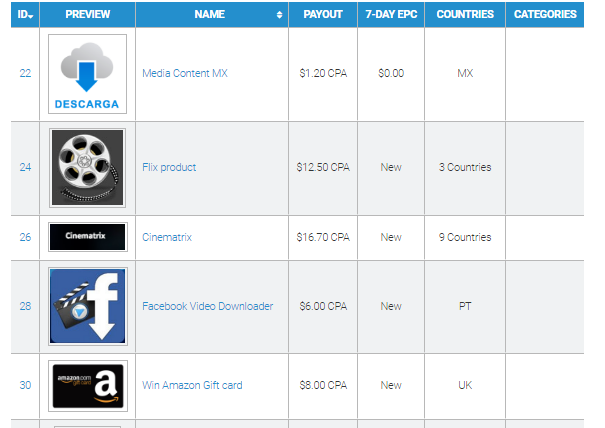Open the Win Amazon Gift card link
Viewport: 605px width, 428px height.
pyautogui.click(x=192, y=385)
